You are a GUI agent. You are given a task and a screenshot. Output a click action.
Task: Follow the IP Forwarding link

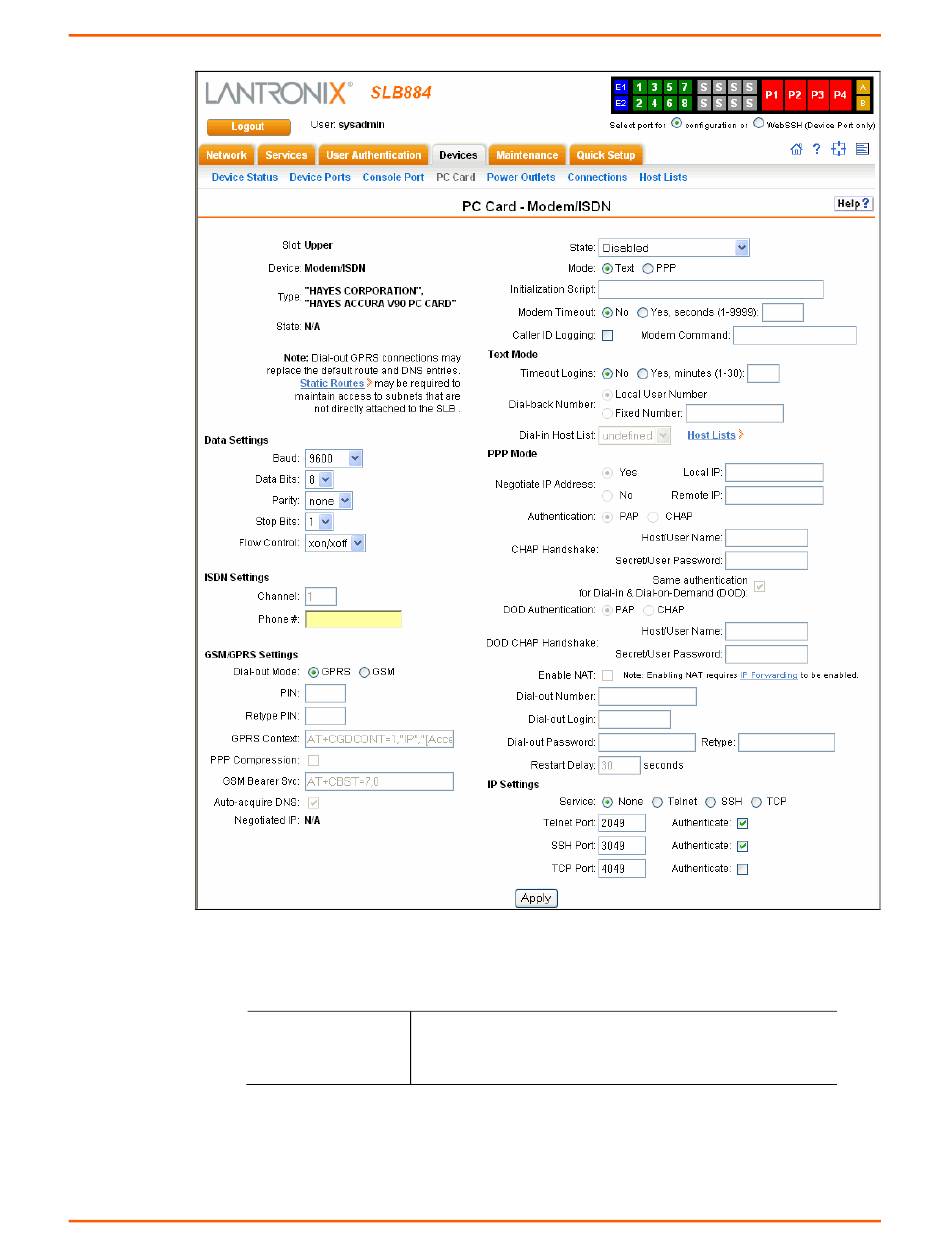(768, 675)
